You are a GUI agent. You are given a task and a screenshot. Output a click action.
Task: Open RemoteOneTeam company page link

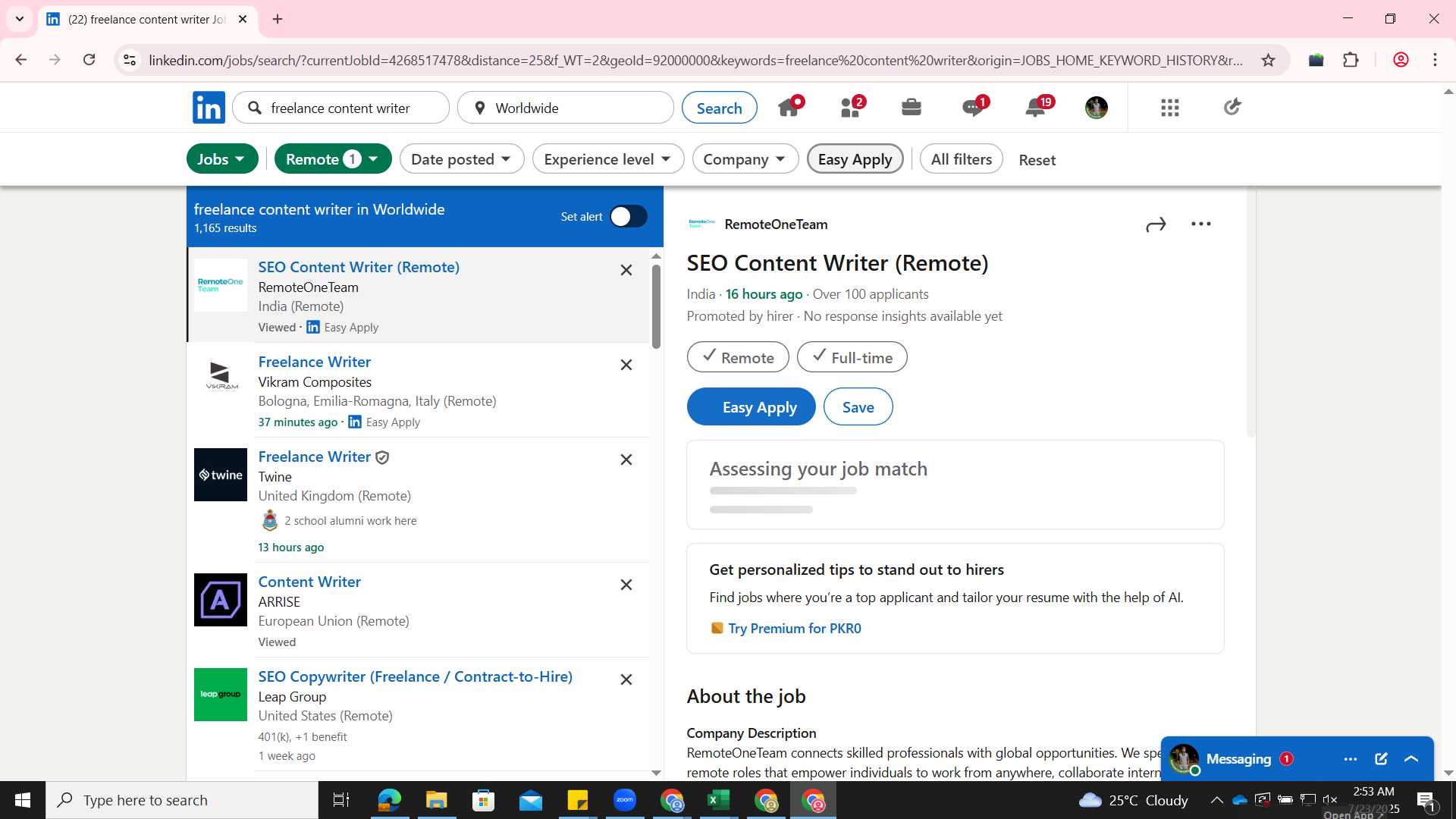point(776,224)
